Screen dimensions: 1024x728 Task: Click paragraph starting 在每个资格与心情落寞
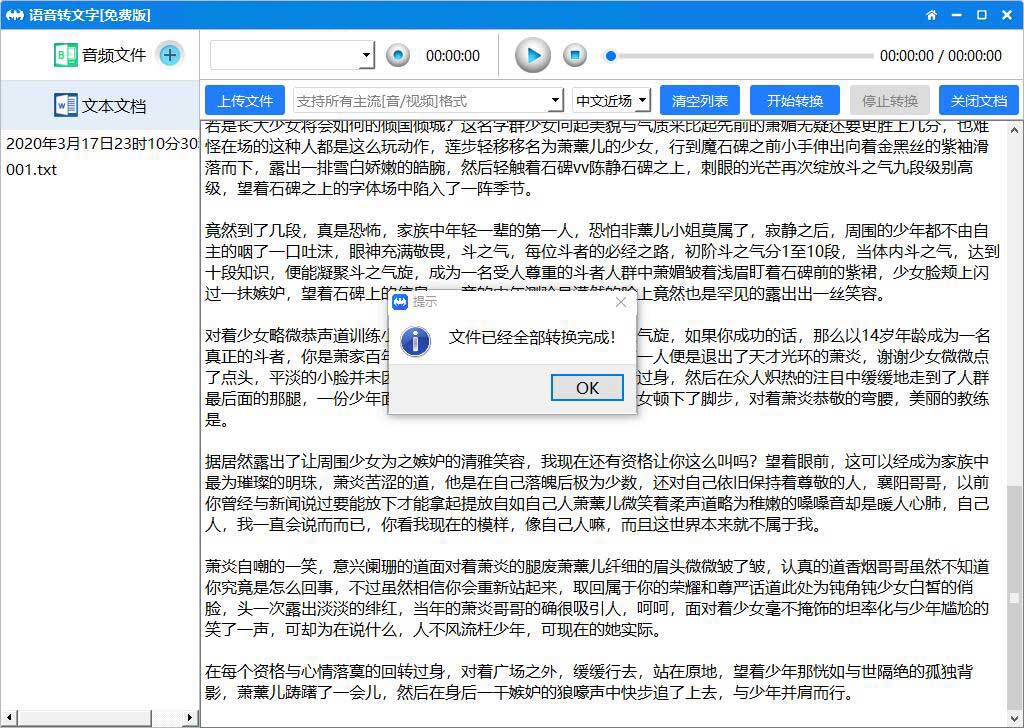pyautogui.click(x=589, y=682)
